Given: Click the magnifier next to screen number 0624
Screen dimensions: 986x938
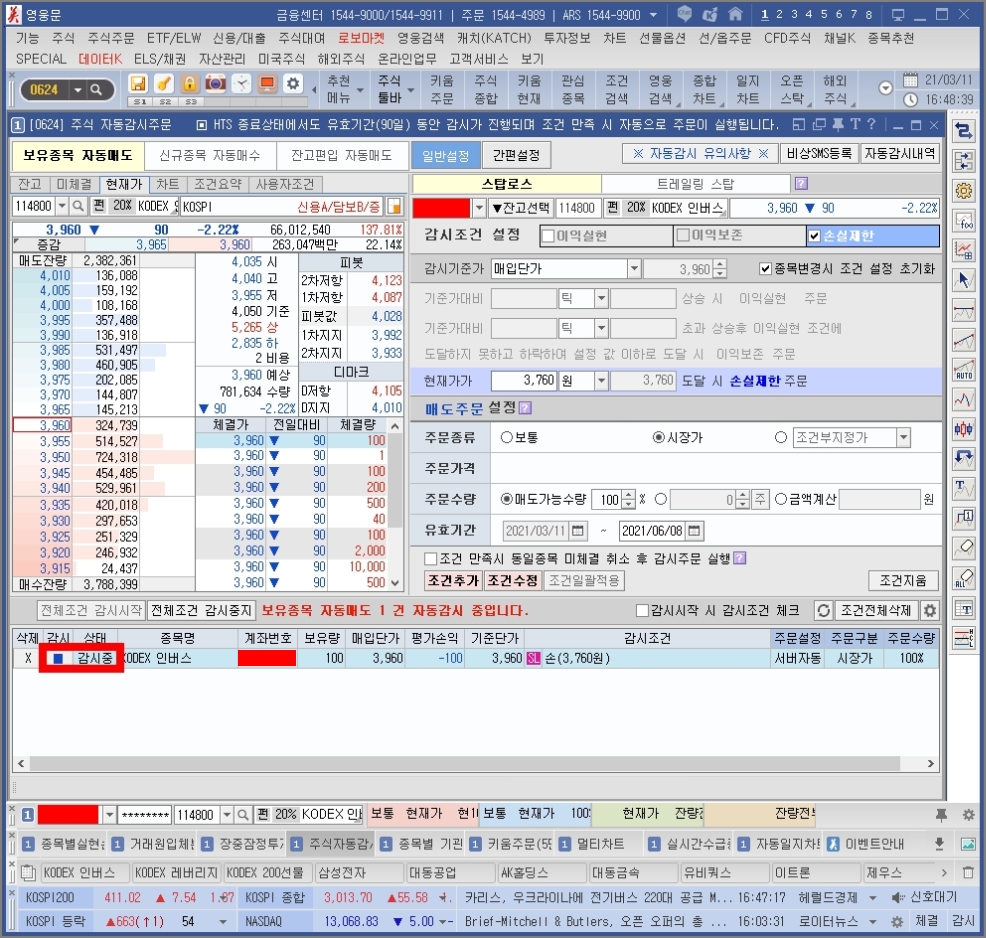Looking at the screenshot, I should tap(96, 90).
